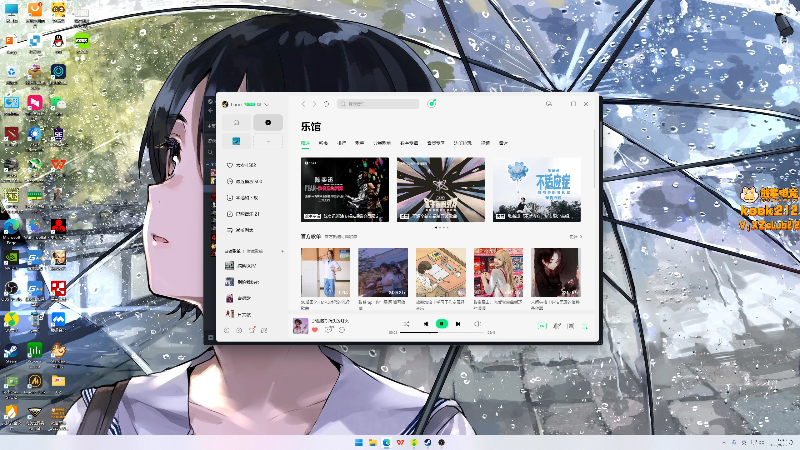Open the blue balloon album banner
800x450 pixels.
(x=537, y=189)
